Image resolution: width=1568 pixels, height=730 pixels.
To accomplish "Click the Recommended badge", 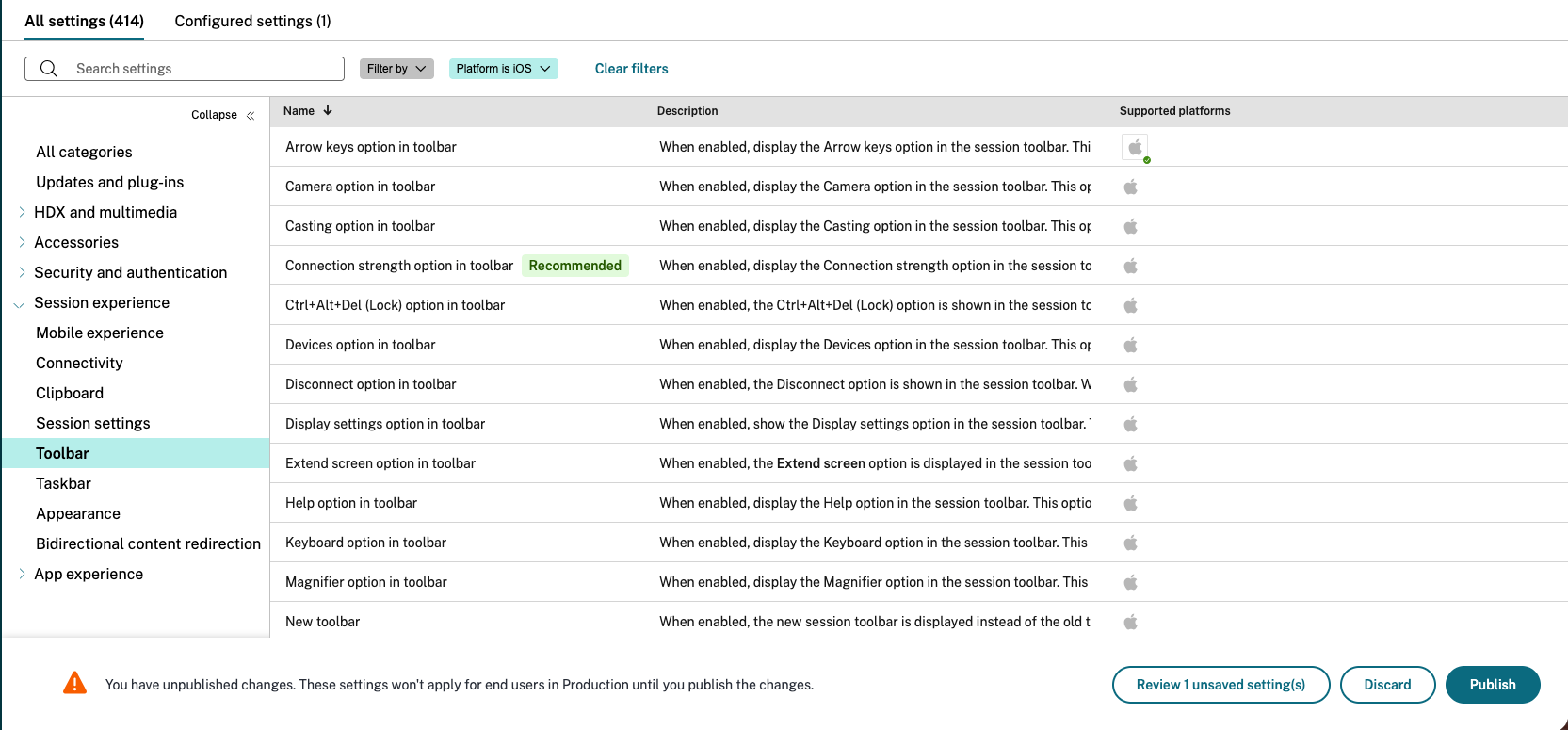I will pyautogui.click(x=574, y=266).
